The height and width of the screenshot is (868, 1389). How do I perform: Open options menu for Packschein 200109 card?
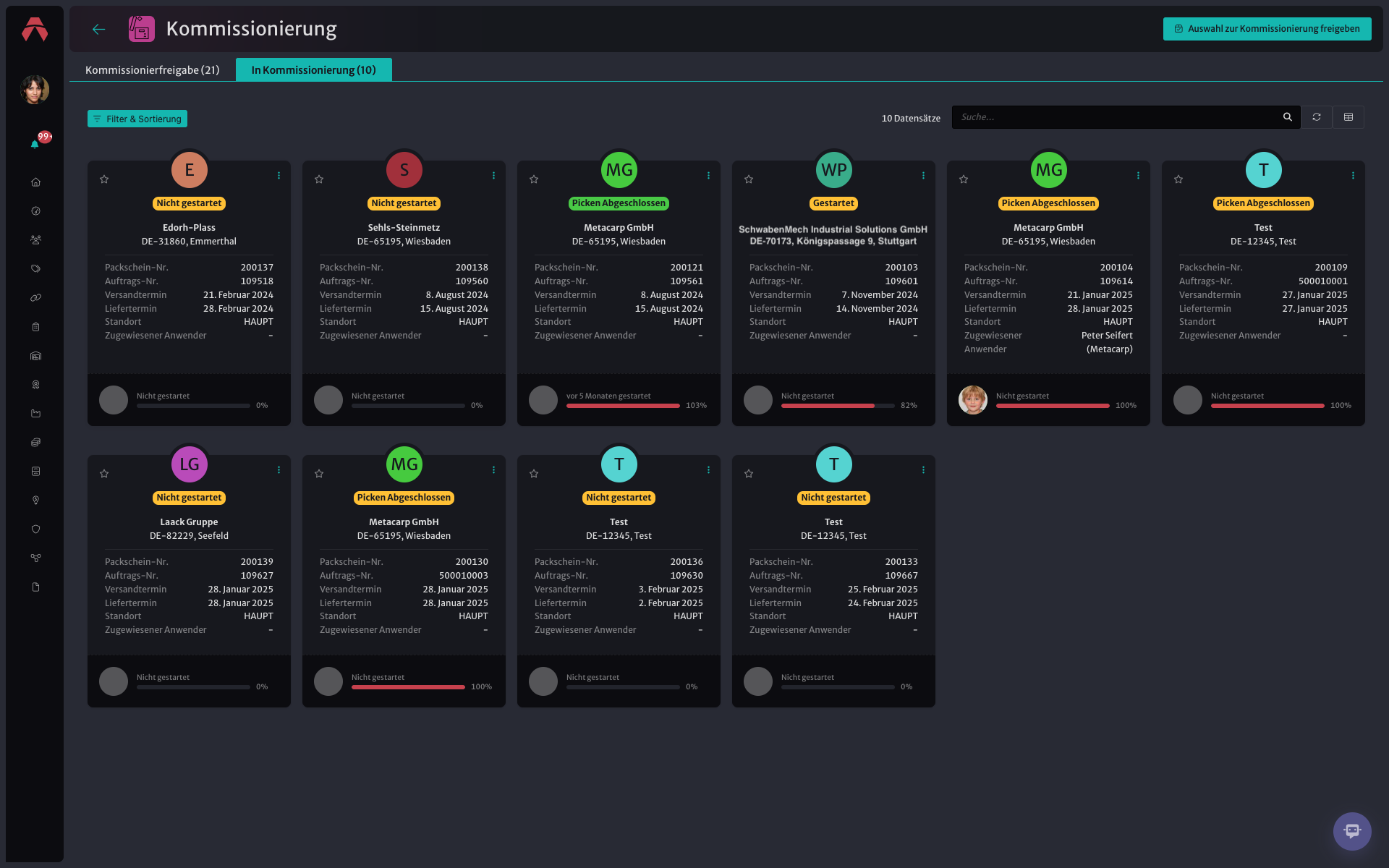point(1353,176)
